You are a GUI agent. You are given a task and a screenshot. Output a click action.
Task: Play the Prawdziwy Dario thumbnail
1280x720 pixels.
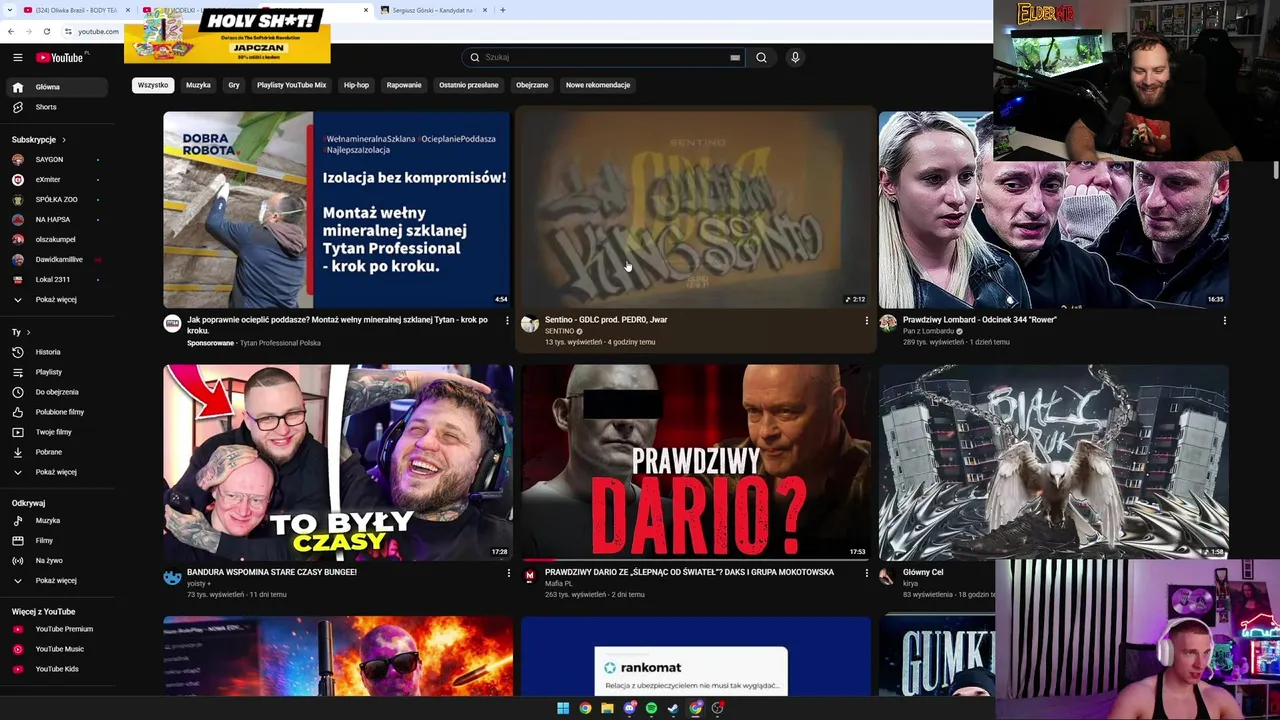[696, 462]
